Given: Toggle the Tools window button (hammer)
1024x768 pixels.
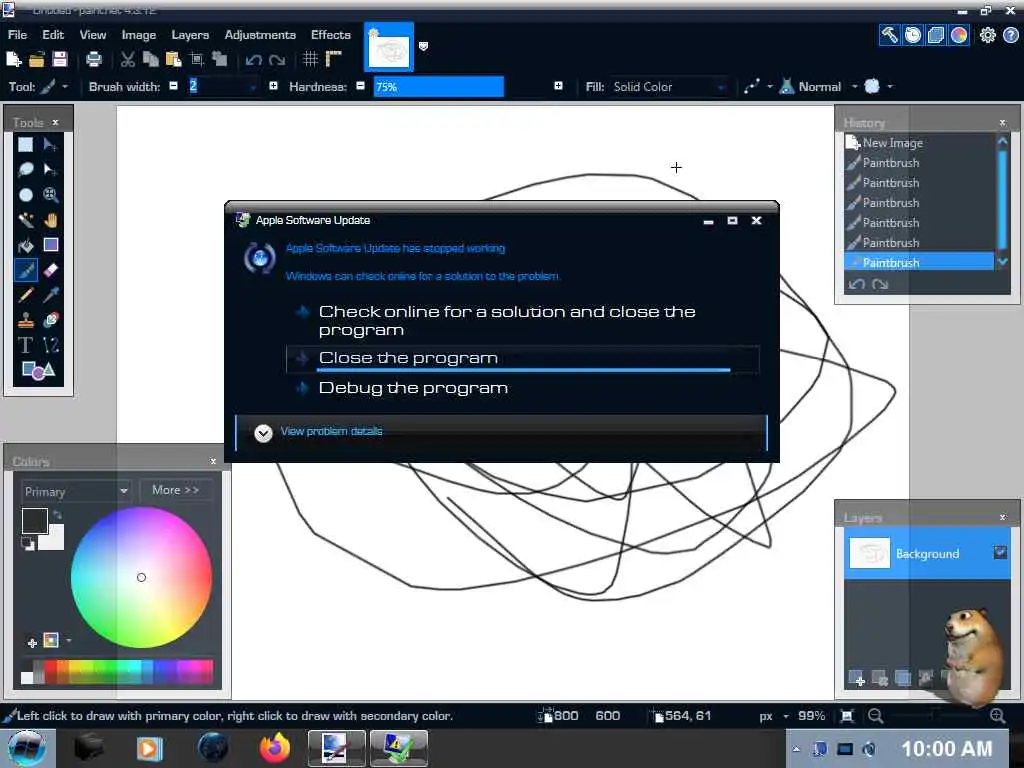Looking at the screenshot, I should [889, 35].
